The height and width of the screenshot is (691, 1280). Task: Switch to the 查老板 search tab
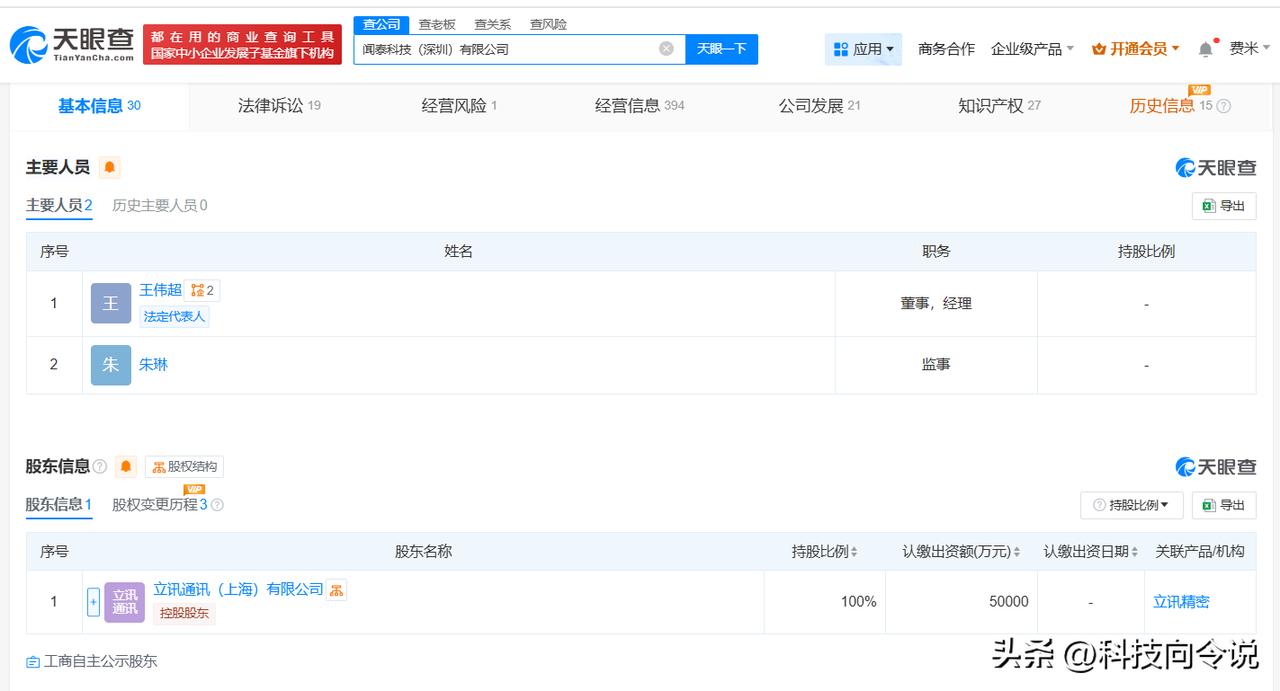(437, 24)
